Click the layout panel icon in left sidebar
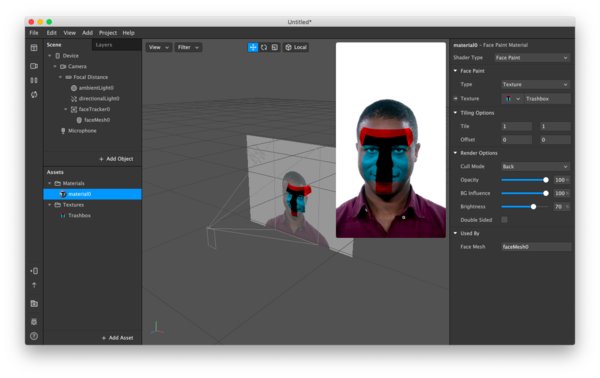The height and width of the screenshot is (378, 600). click(x=34, y=48)
